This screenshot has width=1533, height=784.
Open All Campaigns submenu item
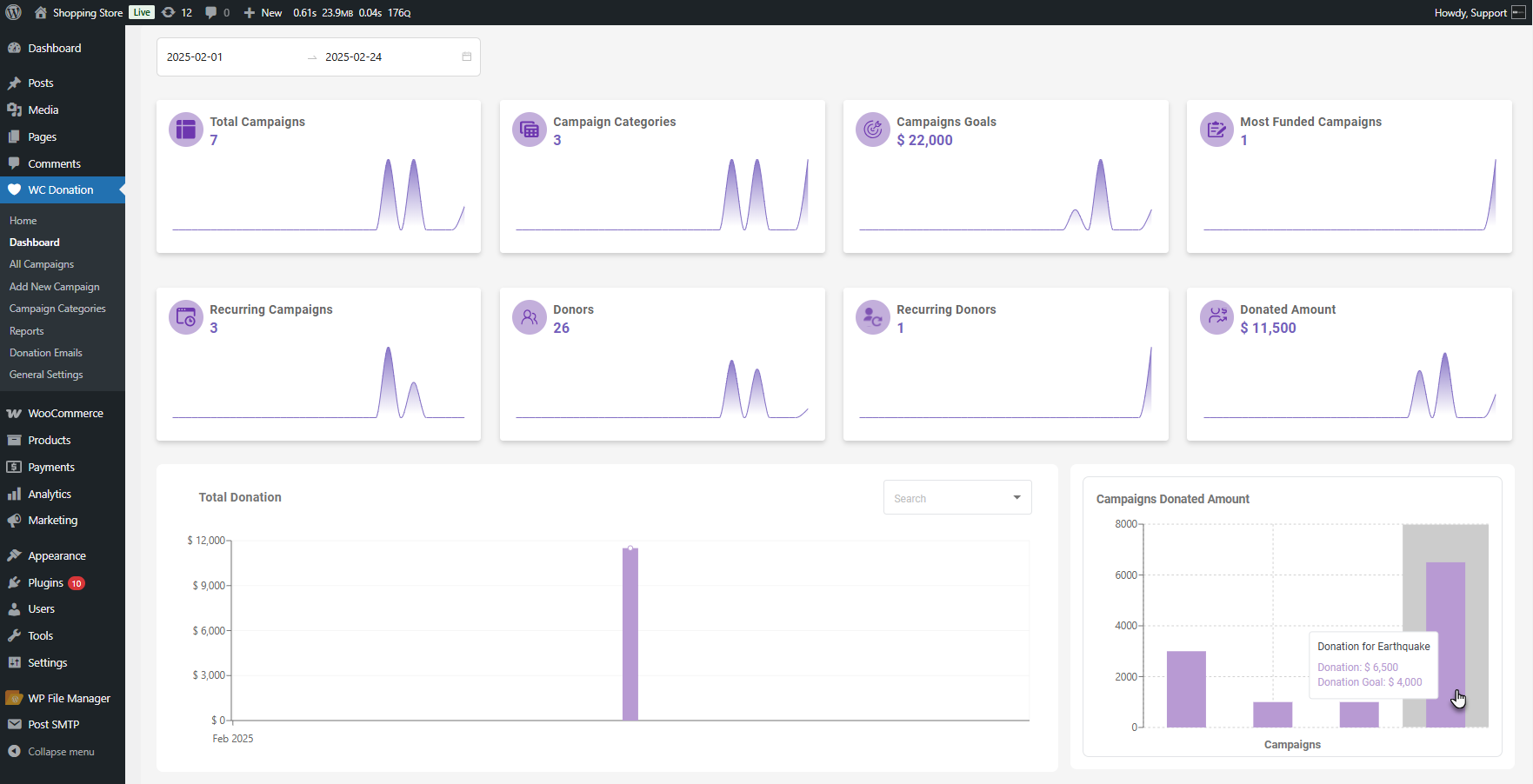(42, 264)
